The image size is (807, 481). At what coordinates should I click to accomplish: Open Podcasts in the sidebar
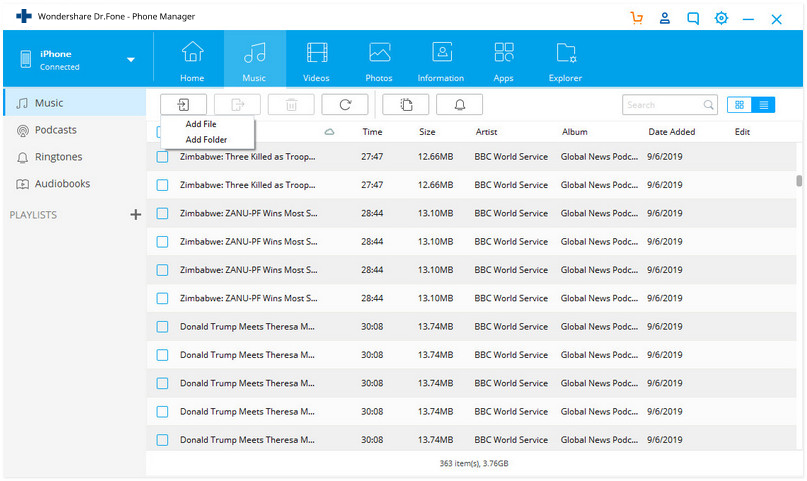point(55,130)
